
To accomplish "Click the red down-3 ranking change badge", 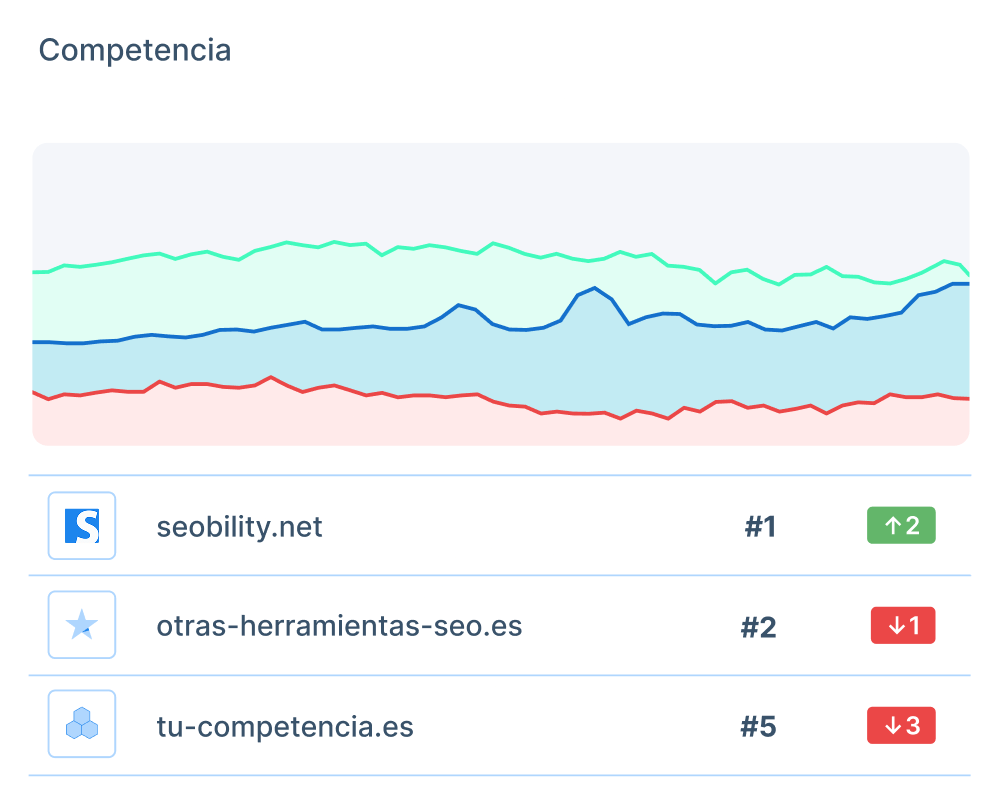I will click(901, 726).
